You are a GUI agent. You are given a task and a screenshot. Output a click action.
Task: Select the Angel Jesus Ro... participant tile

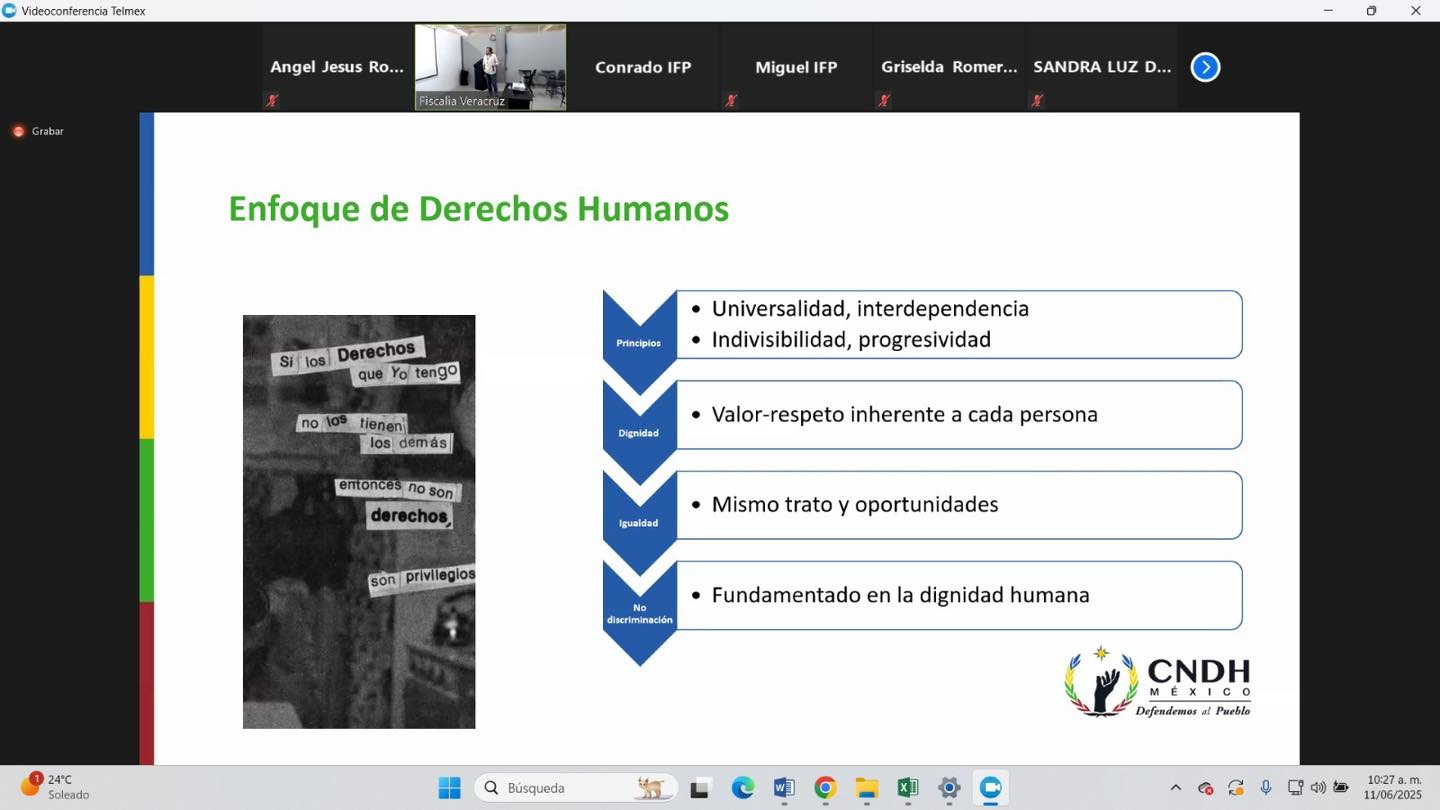coord(337,67)
